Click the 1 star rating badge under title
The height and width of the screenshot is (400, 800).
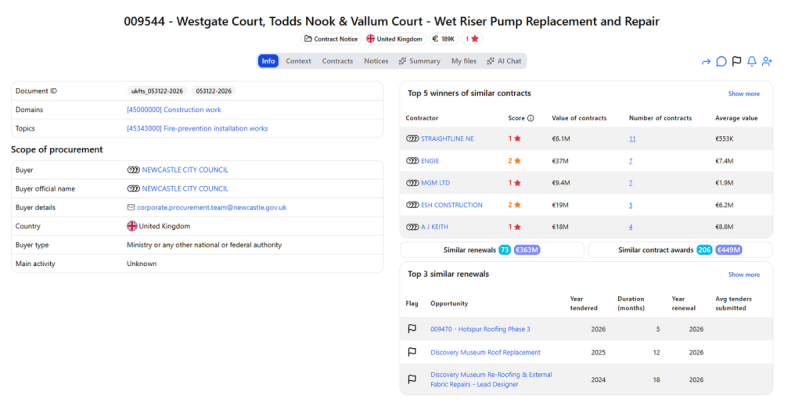click(x=471, y=39)
